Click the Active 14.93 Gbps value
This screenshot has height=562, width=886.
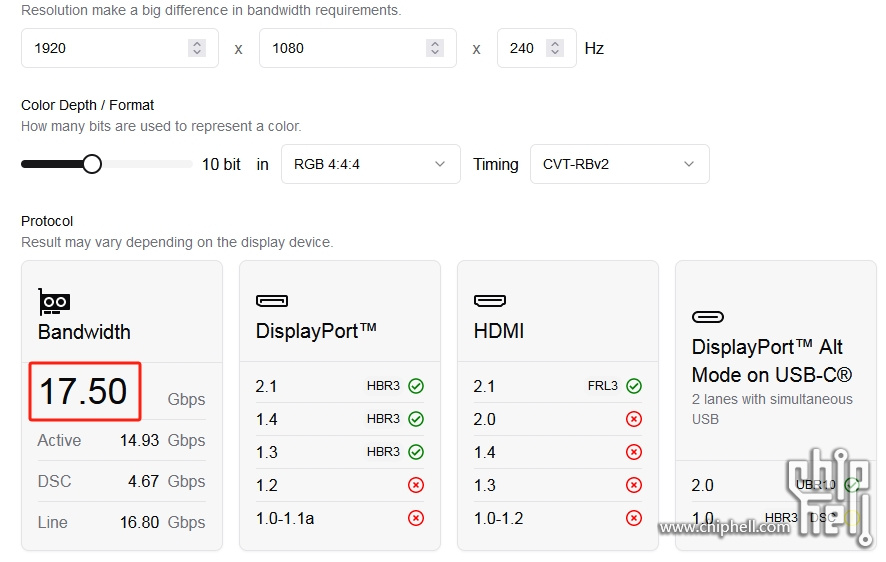pyautogui.click(x=140, y=441)
